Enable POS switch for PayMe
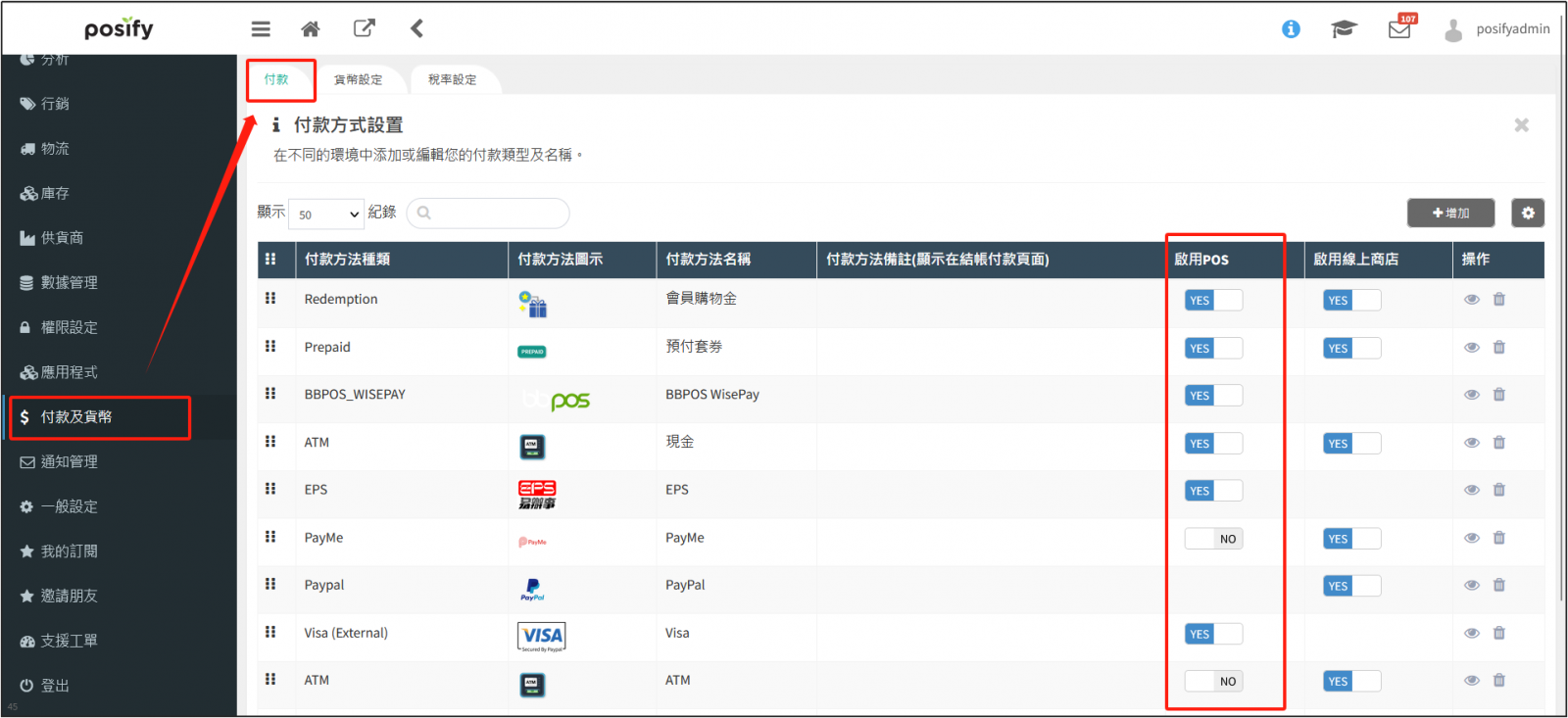The height and width of the screenshot is (718, 1568). [1213, 539]
